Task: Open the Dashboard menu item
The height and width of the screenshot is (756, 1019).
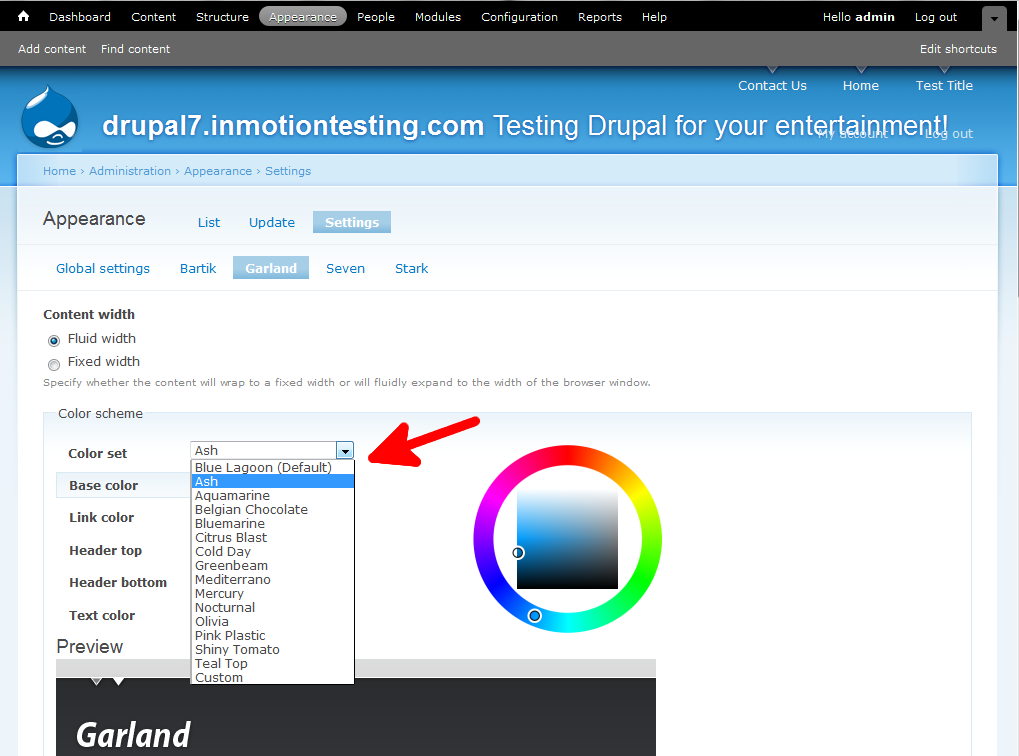Action: pyautogui.click(x=80, y=17)
